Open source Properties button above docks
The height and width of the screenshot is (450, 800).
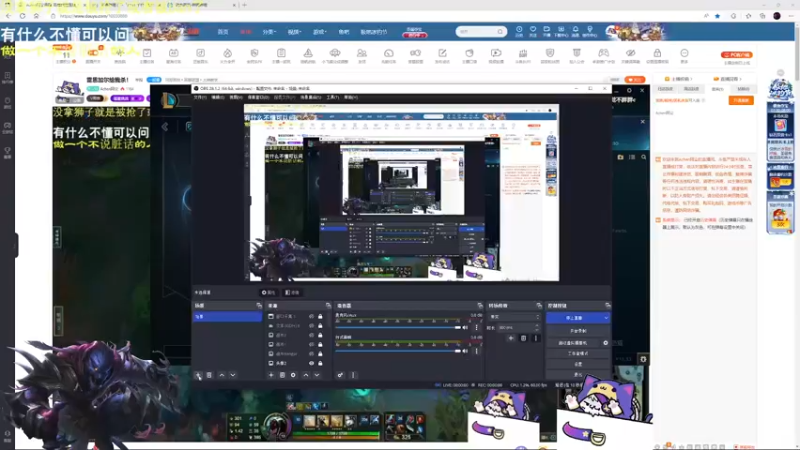268,292
